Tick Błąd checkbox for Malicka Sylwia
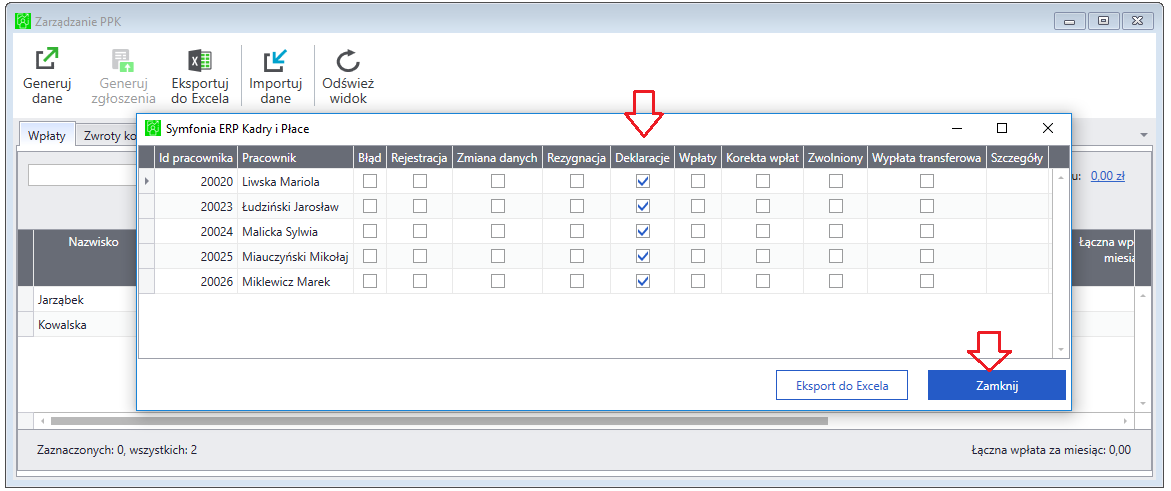1171x491 pixels. click(370, 231)
